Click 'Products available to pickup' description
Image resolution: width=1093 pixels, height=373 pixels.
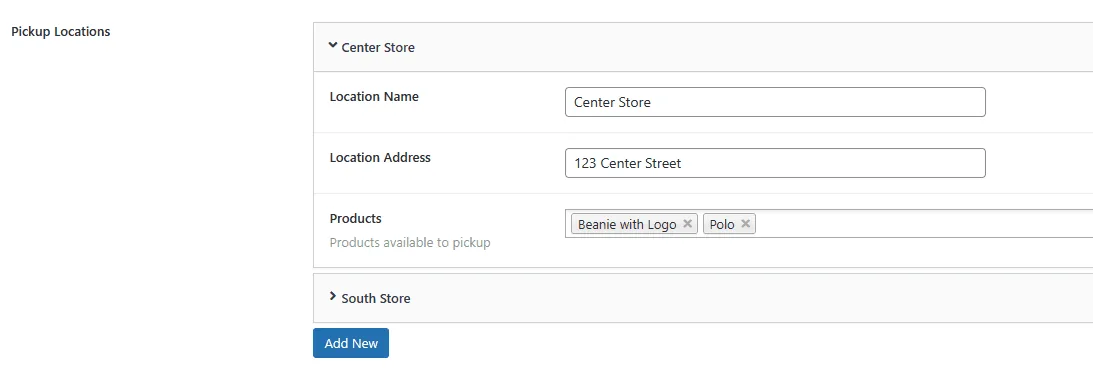[410, 243]
